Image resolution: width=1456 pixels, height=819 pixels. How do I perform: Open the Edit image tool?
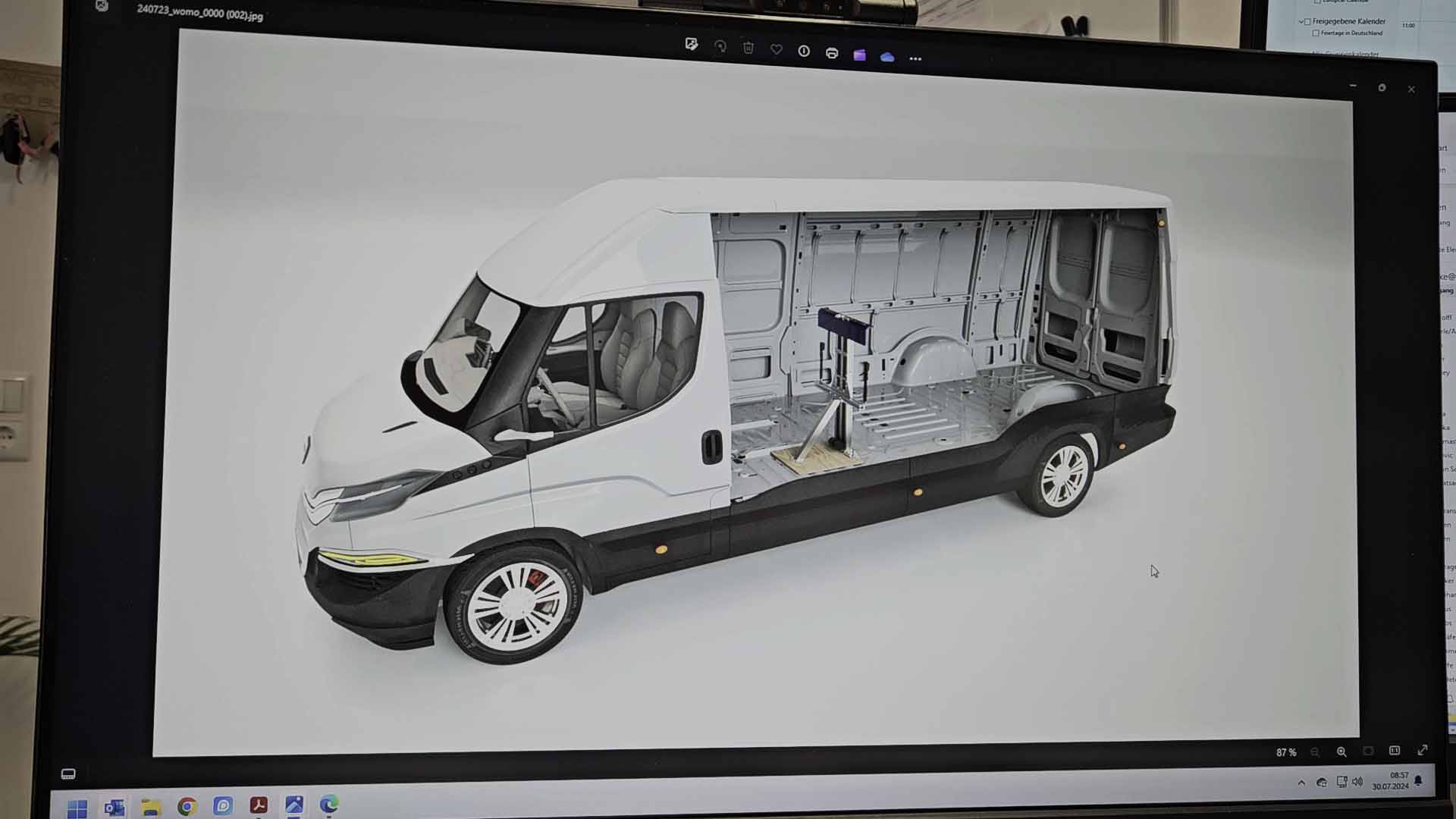(691, 45)
